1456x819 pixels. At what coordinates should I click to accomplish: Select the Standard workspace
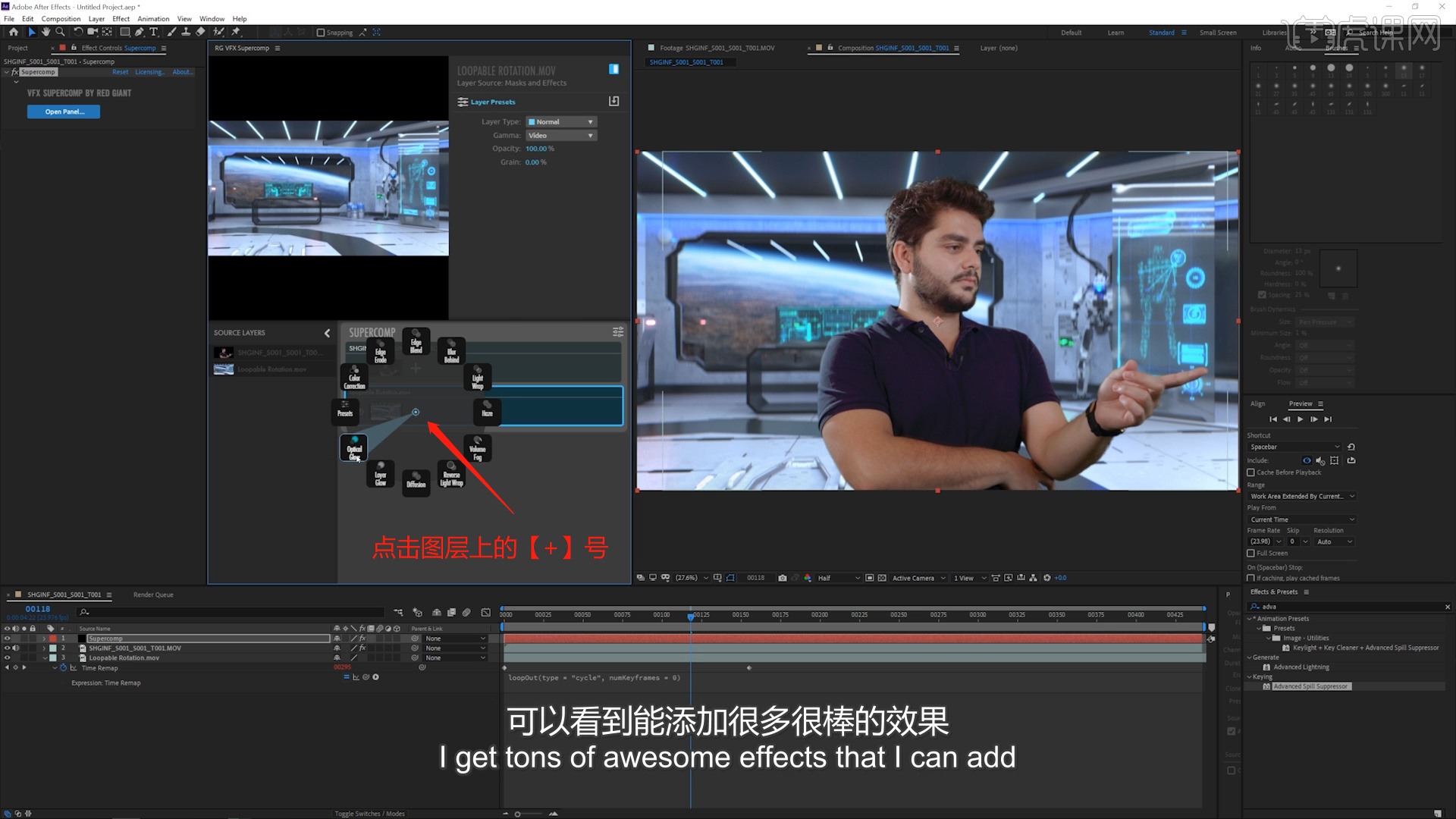(1161, 33)
